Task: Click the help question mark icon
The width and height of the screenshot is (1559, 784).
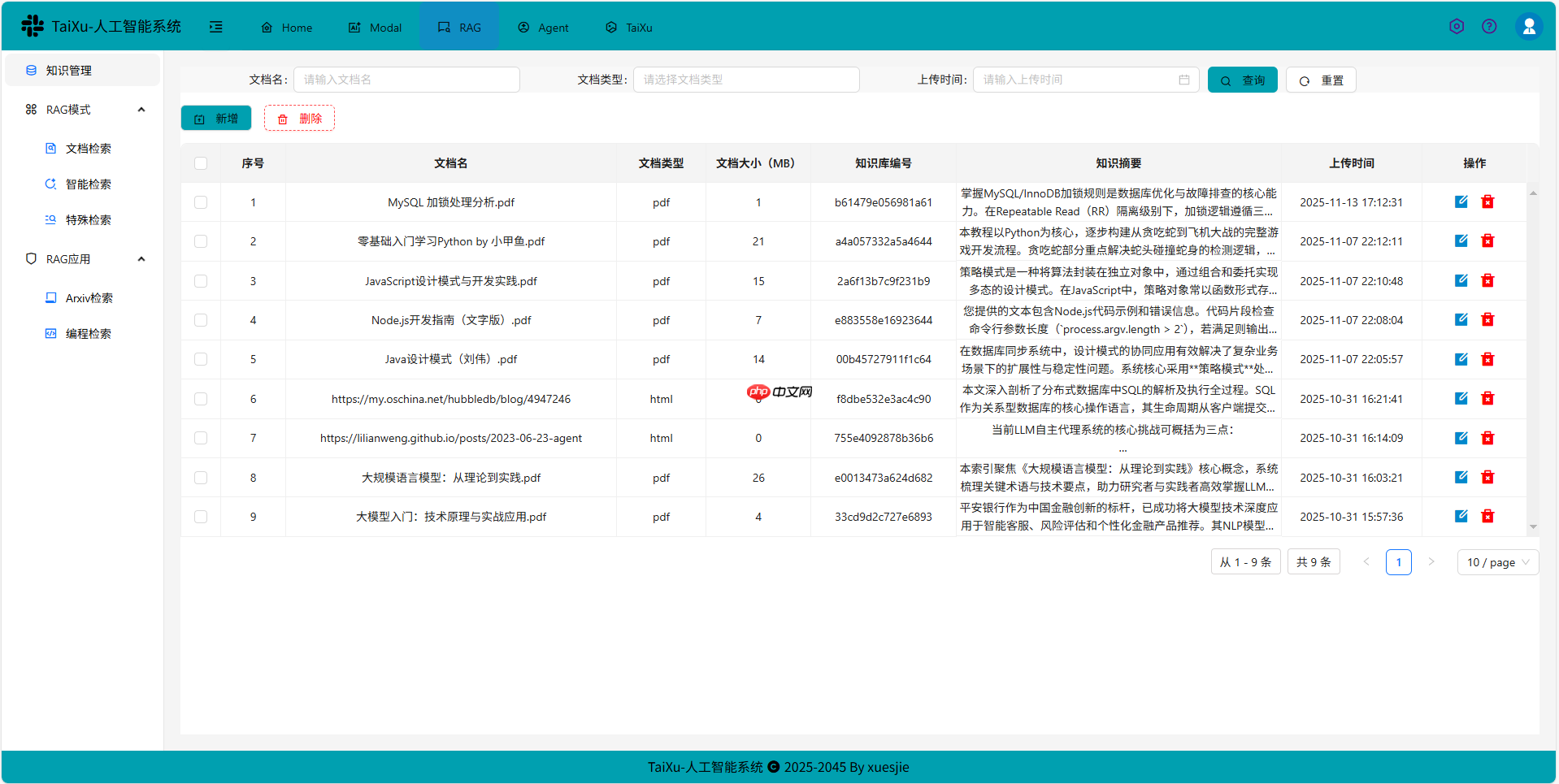Action: [1489, 26]
